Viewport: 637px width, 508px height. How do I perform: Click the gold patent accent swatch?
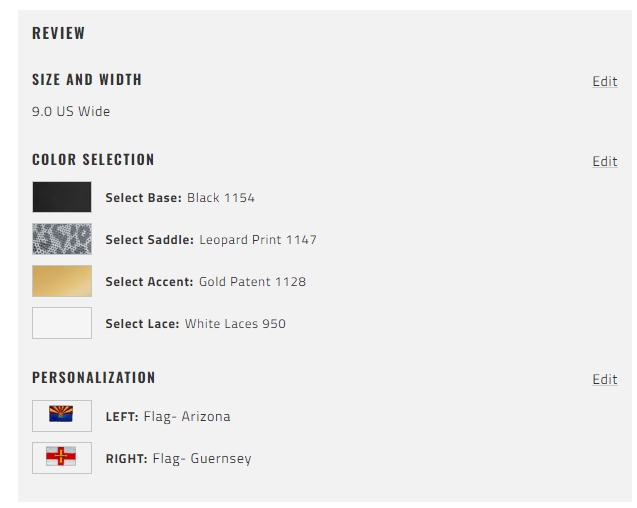[62, 281]
